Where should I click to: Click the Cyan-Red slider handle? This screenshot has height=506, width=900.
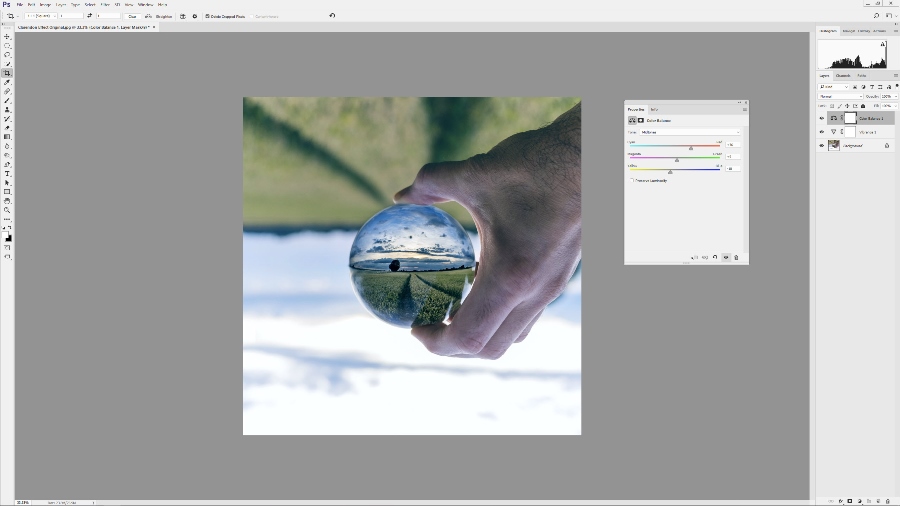coord(691,148)
